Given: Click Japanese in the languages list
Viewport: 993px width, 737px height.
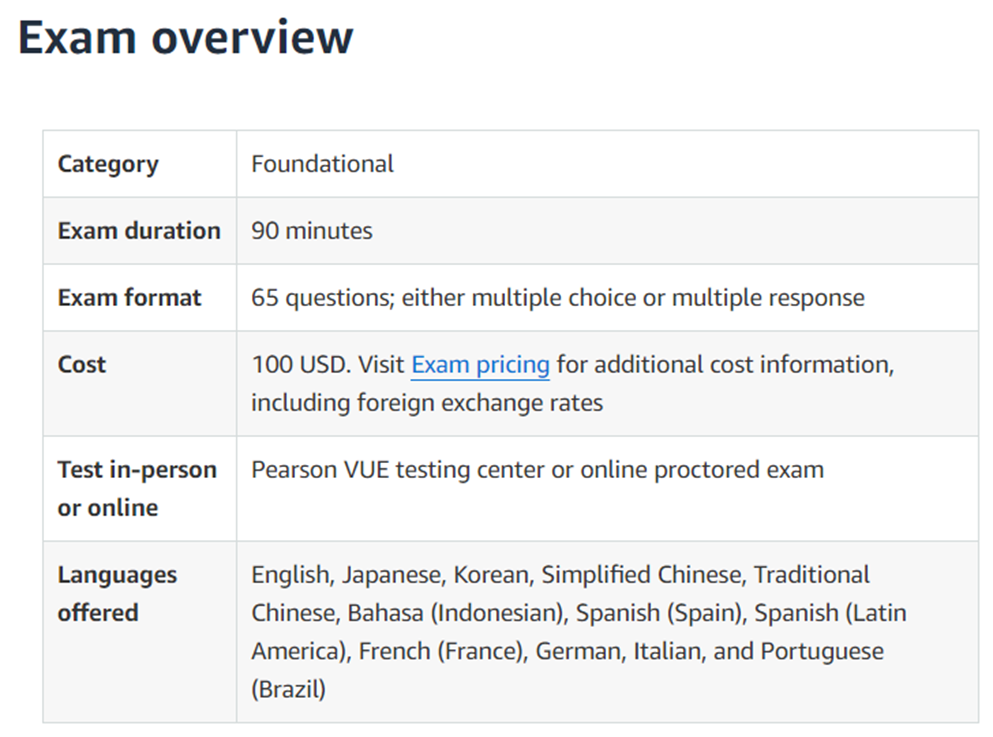Looking at the screenshot, I should click(x=392, y=575).
